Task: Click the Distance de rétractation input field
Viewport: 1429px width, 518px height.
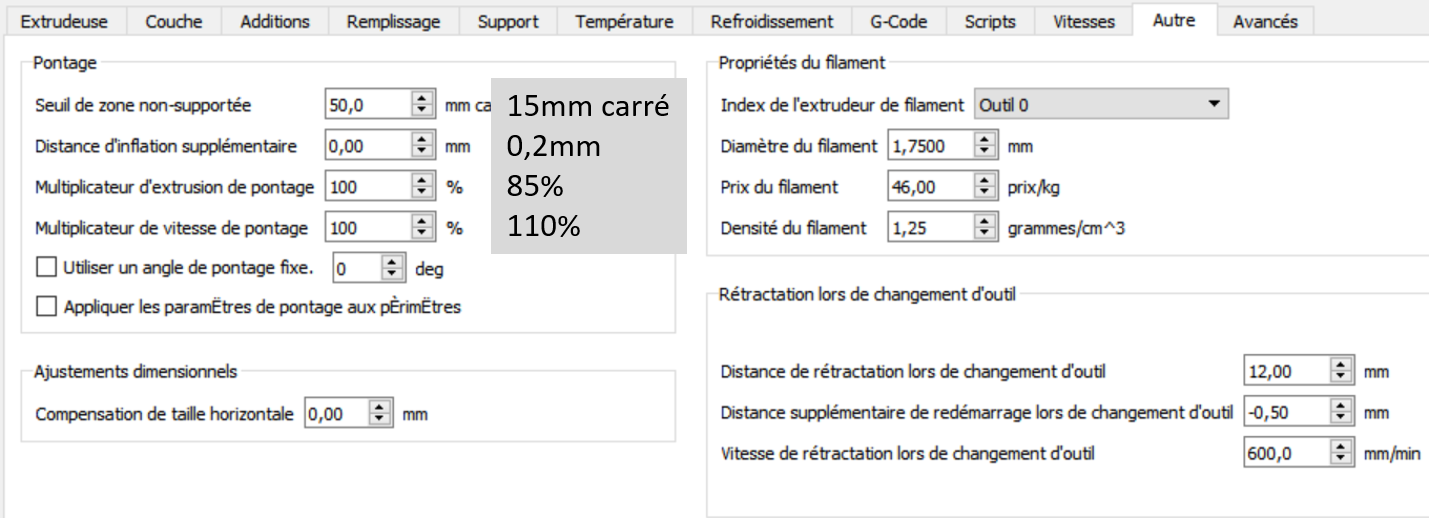Action: [1285, 371]
